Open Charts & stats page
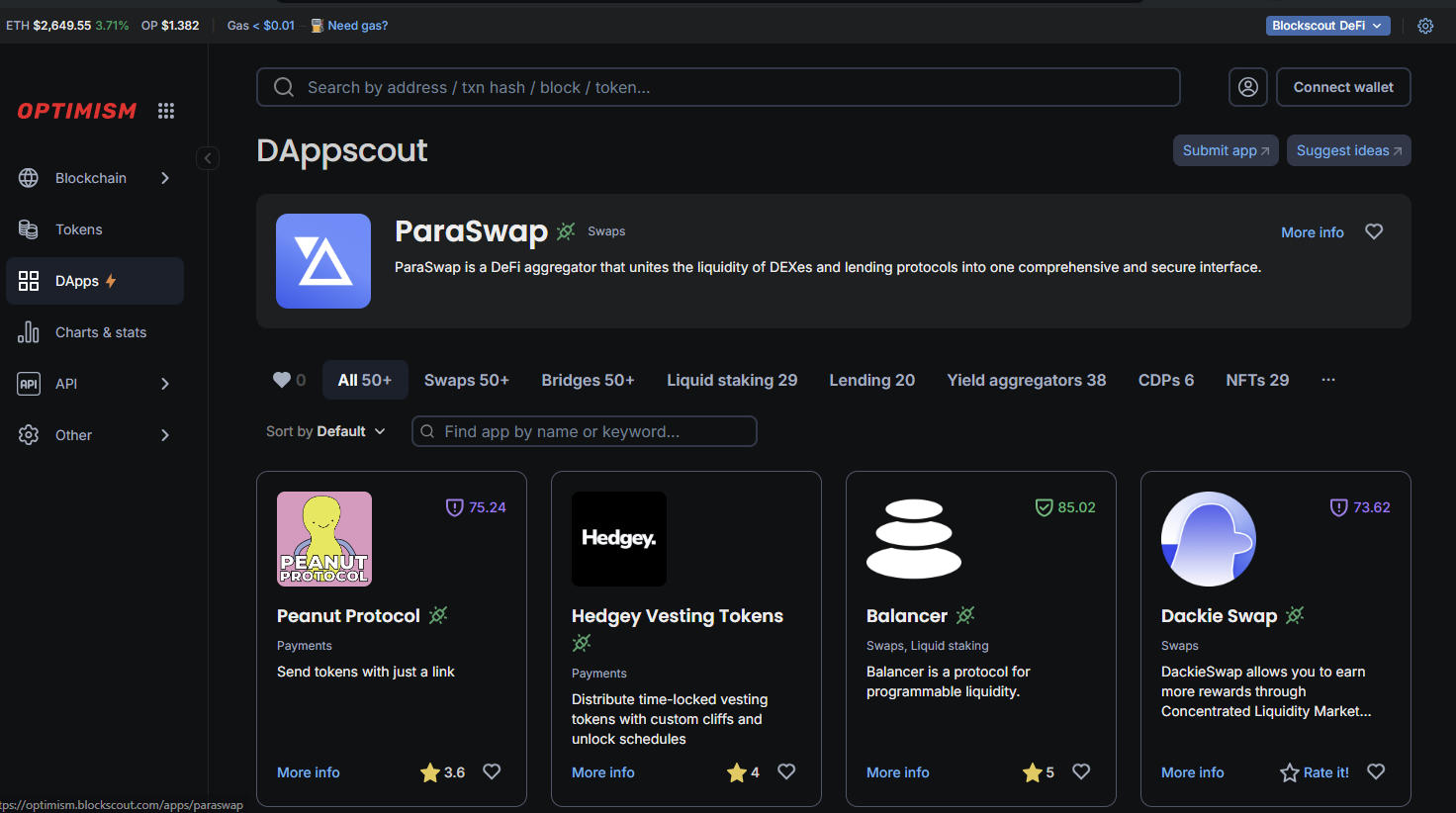The height and width of the screenshot is (813, 1456). [x=95, y=332]
